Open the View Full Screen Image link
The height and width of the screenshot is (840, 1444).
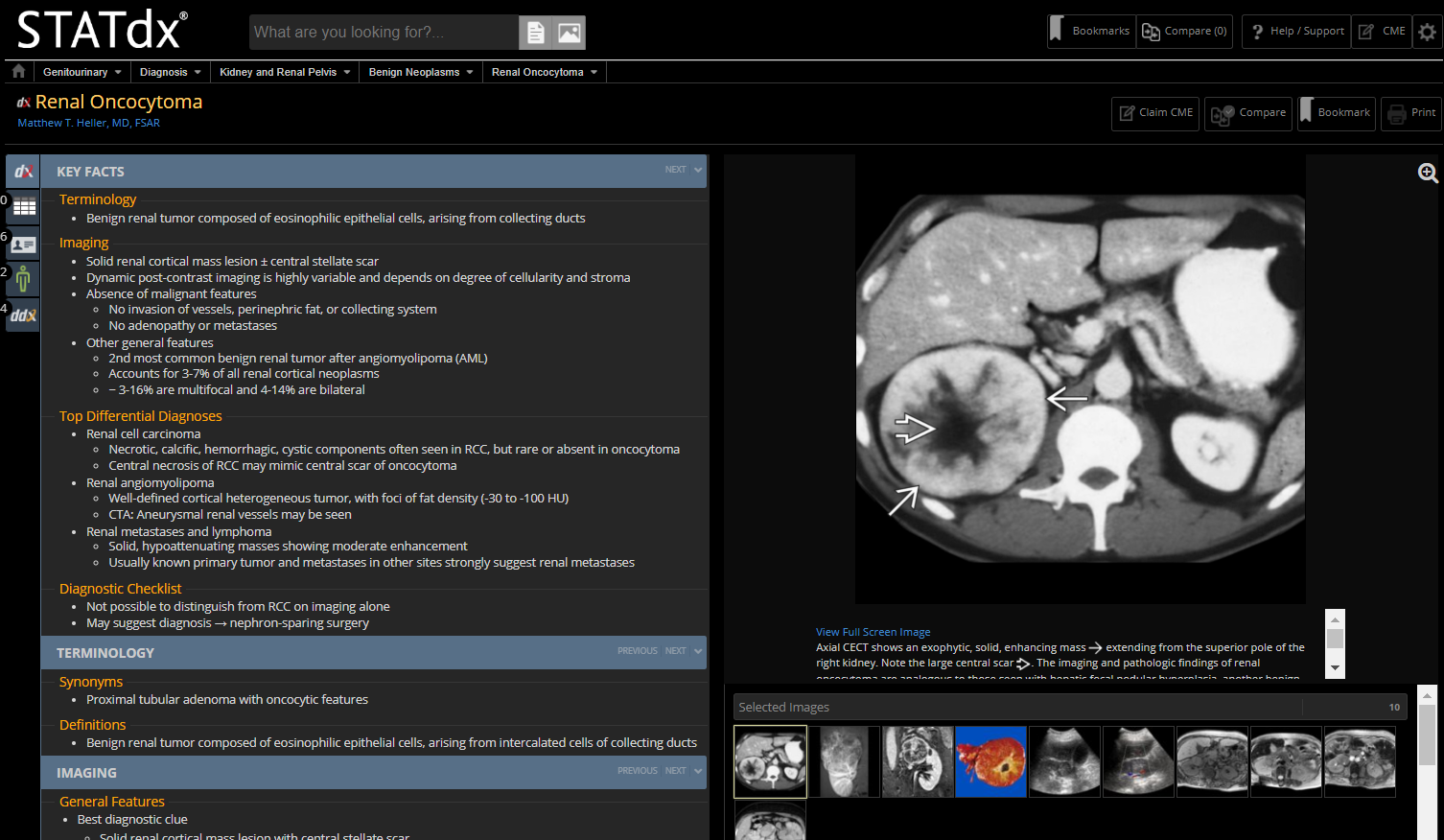(873, 632)
